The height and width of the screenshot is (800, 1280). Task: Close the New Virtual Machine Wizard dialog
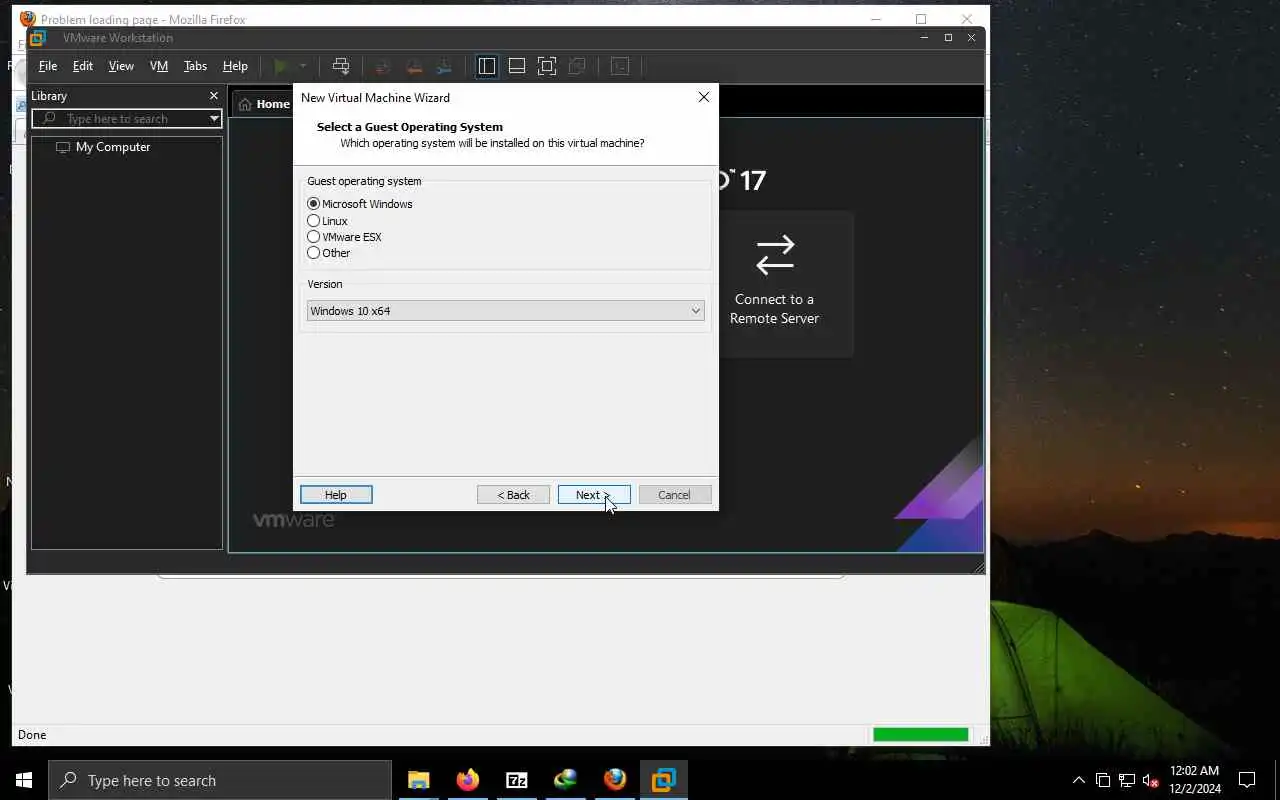coord(704,97)
